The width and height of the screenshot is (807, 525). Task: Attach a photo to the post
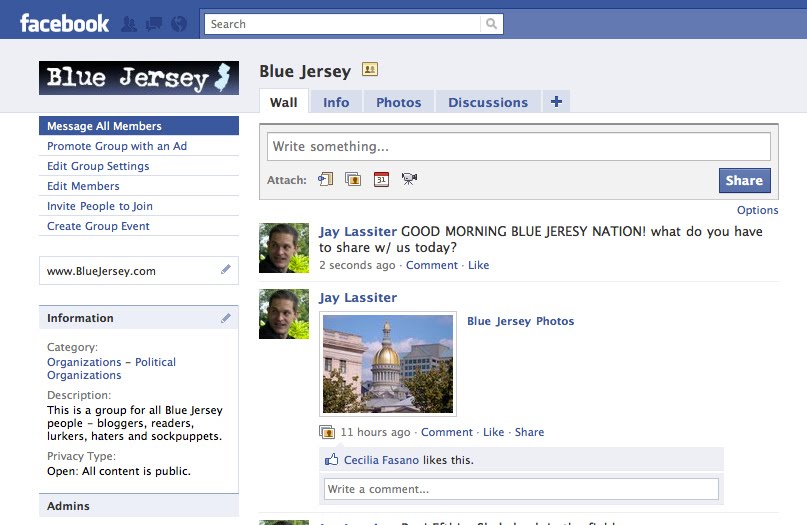coord(353,179)
